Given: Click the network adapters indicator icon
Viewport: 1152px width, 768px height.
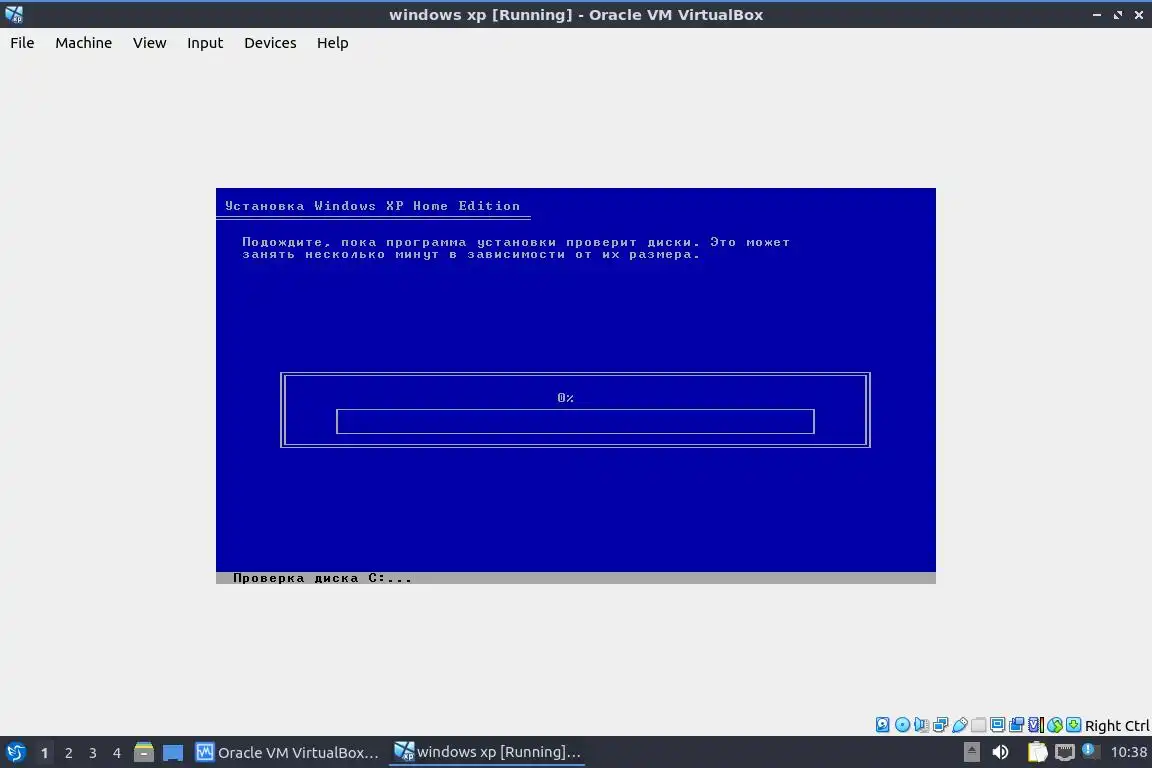Looking at the screenshot, I should click(x=940, y=725).
